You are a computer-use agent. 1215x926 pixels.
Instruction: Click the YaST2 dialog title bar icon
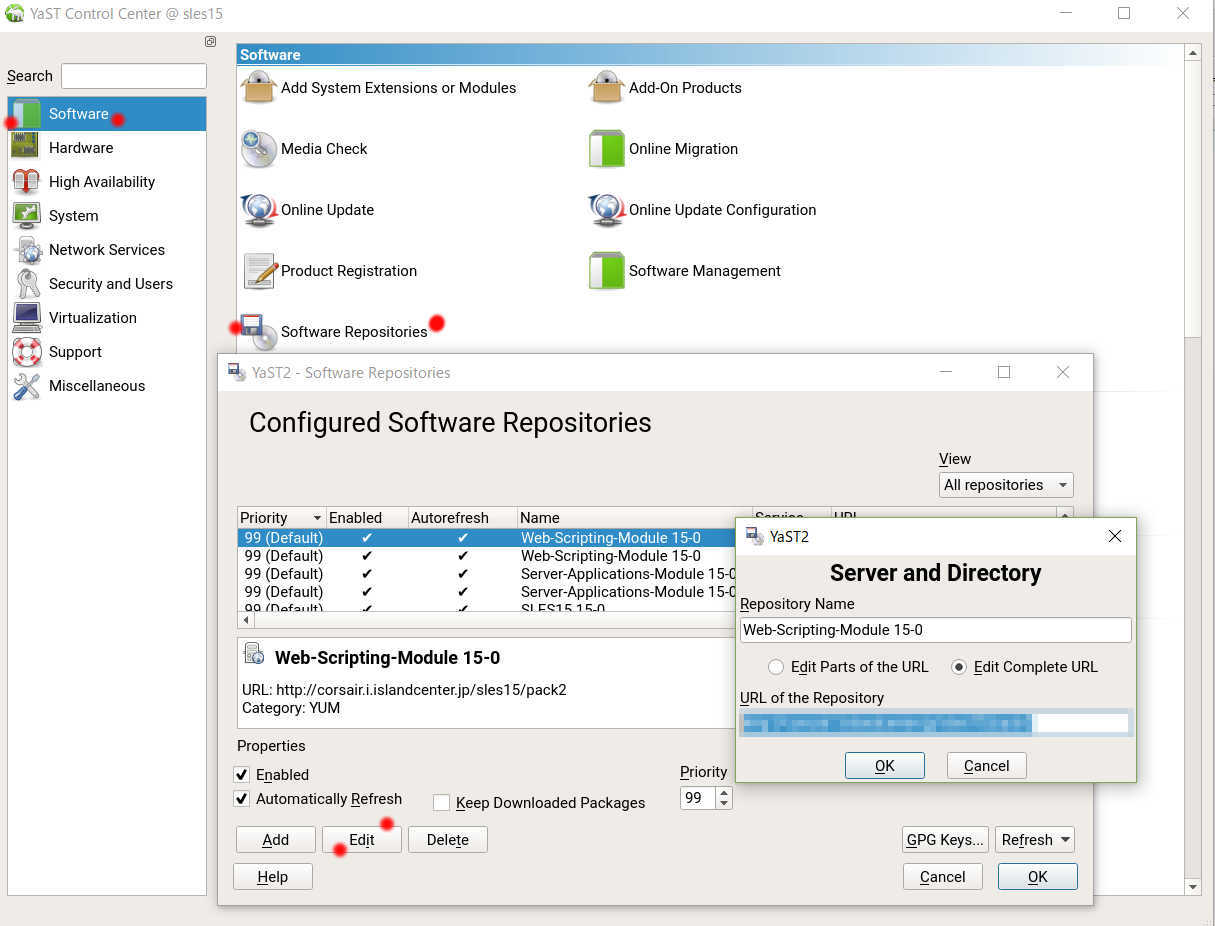pyautogui.click(x=754, y=536)
